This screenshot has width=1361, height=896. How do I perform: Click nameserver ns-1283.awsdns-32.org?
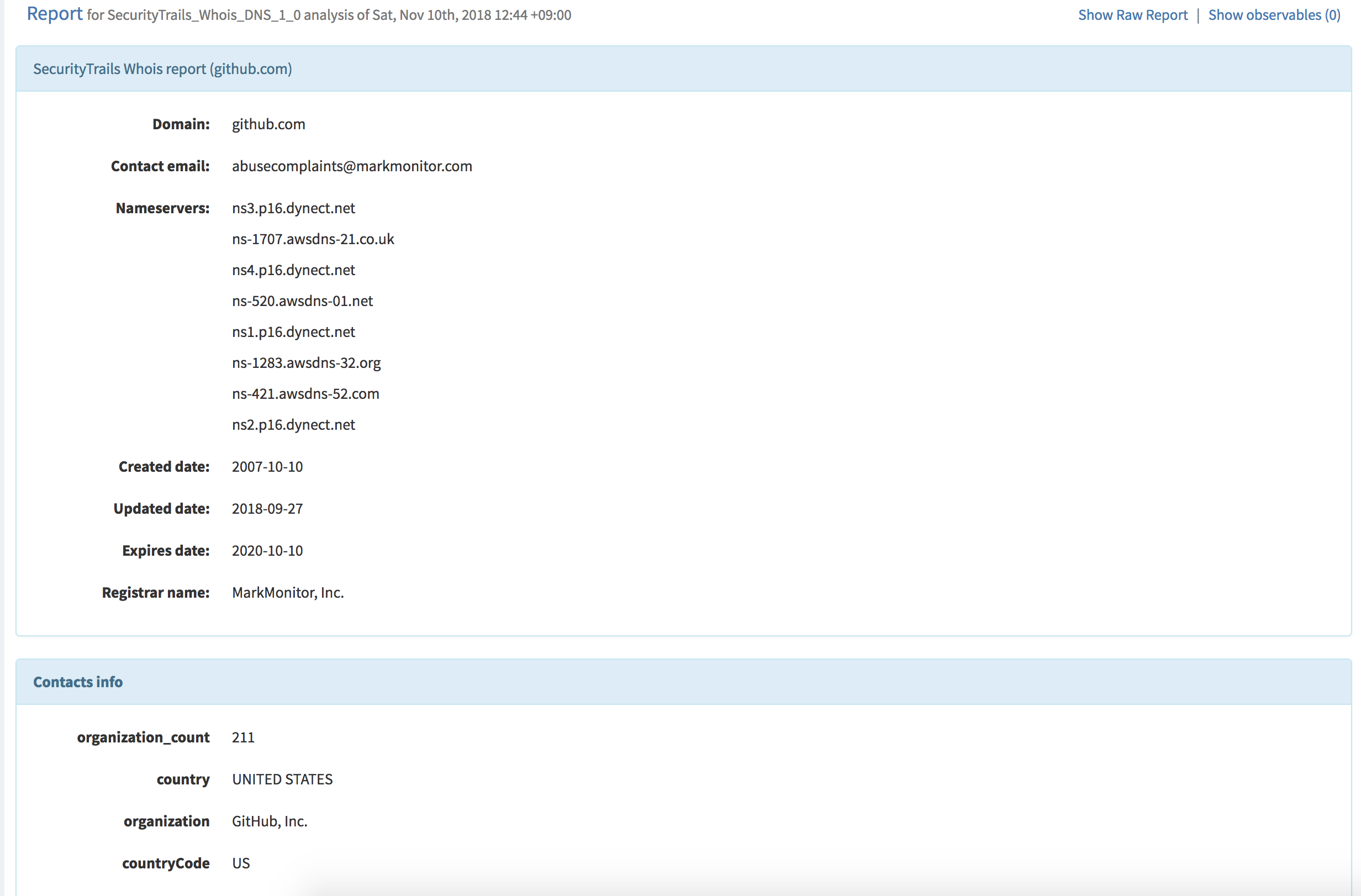306,362
